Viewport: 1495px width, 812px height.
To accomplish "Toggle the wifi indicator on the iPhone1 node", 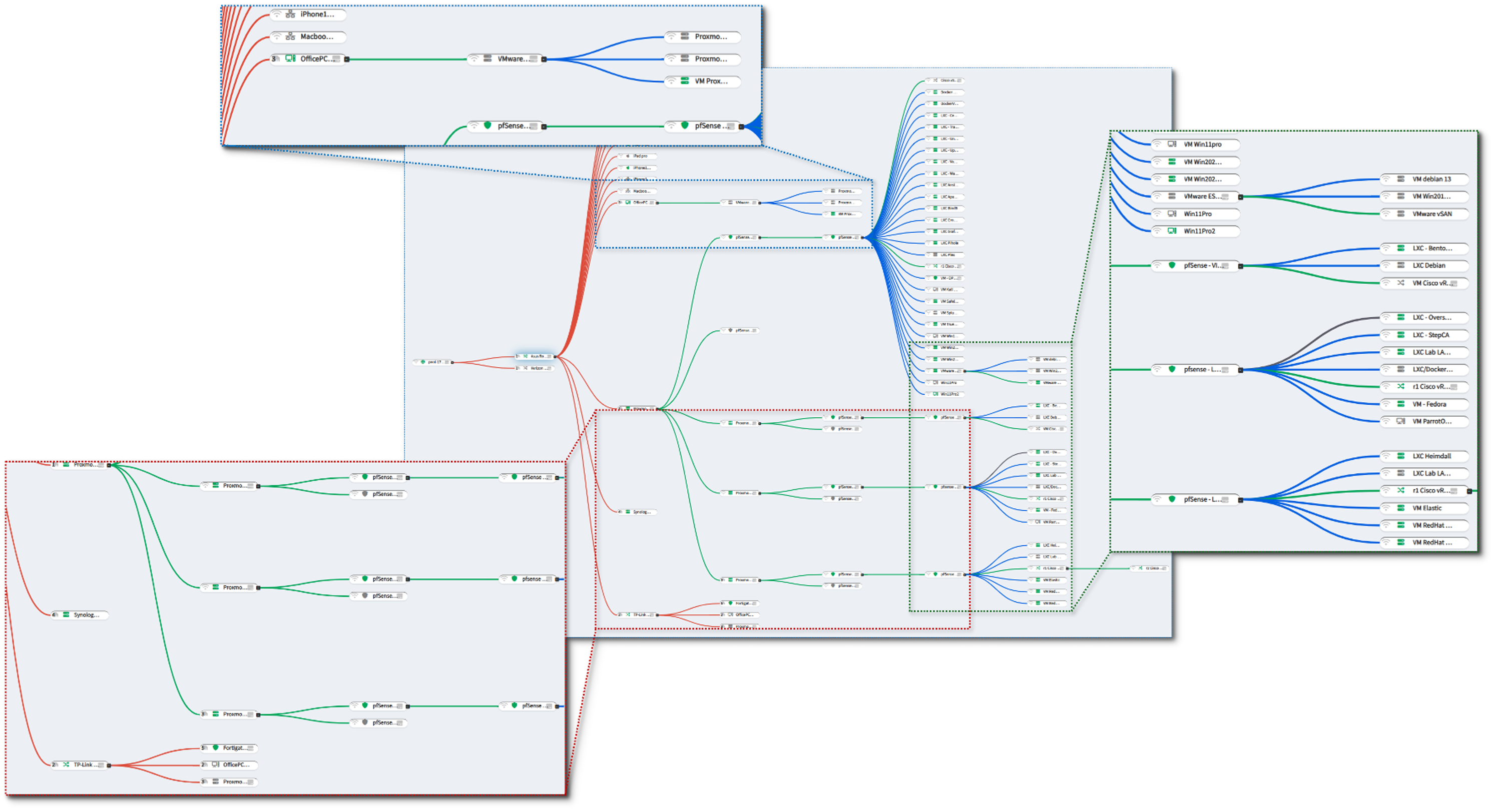I will click(x=277, y=15).
